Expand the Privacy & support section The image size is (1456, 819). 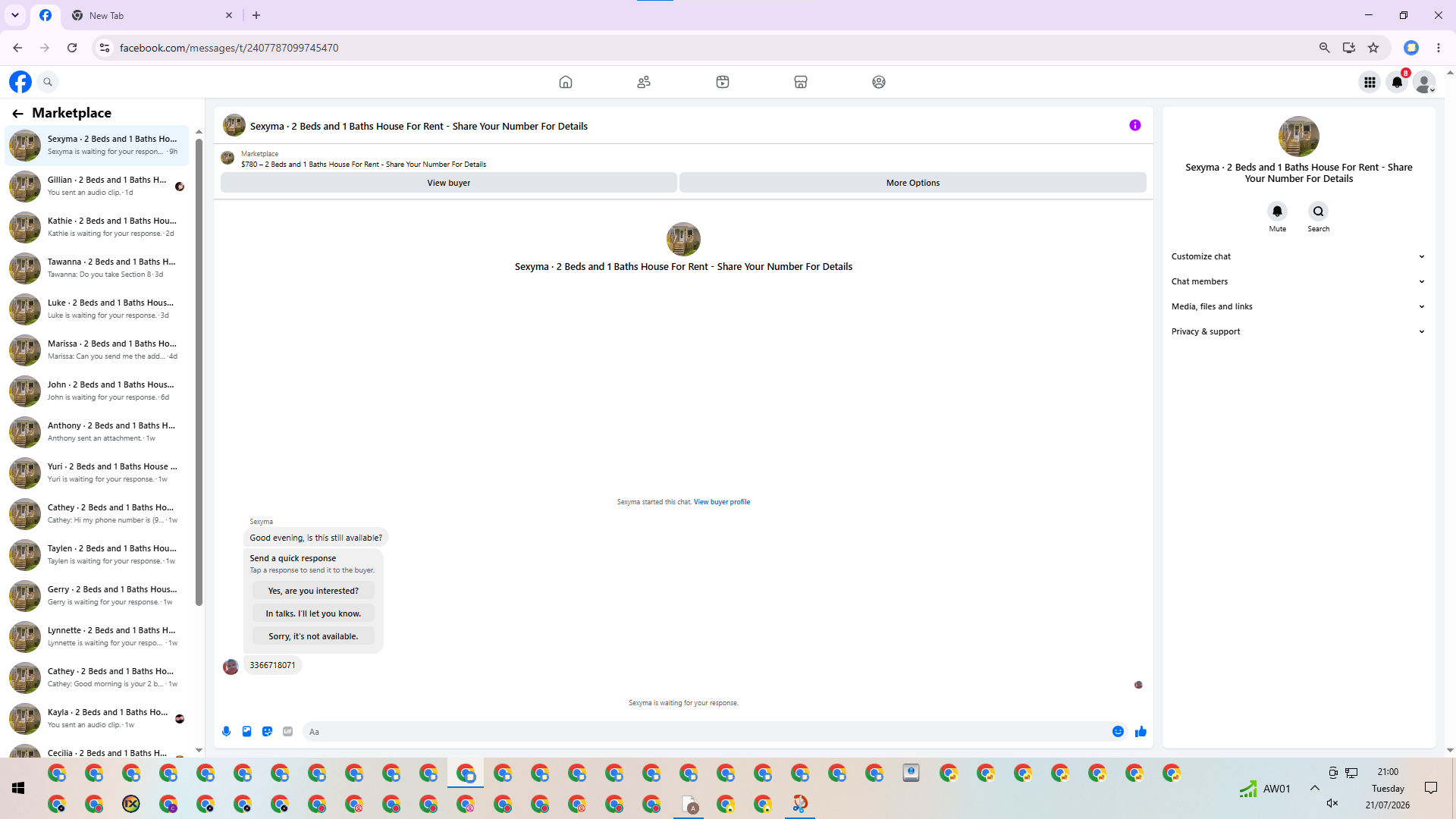(x=1298, y=331)
